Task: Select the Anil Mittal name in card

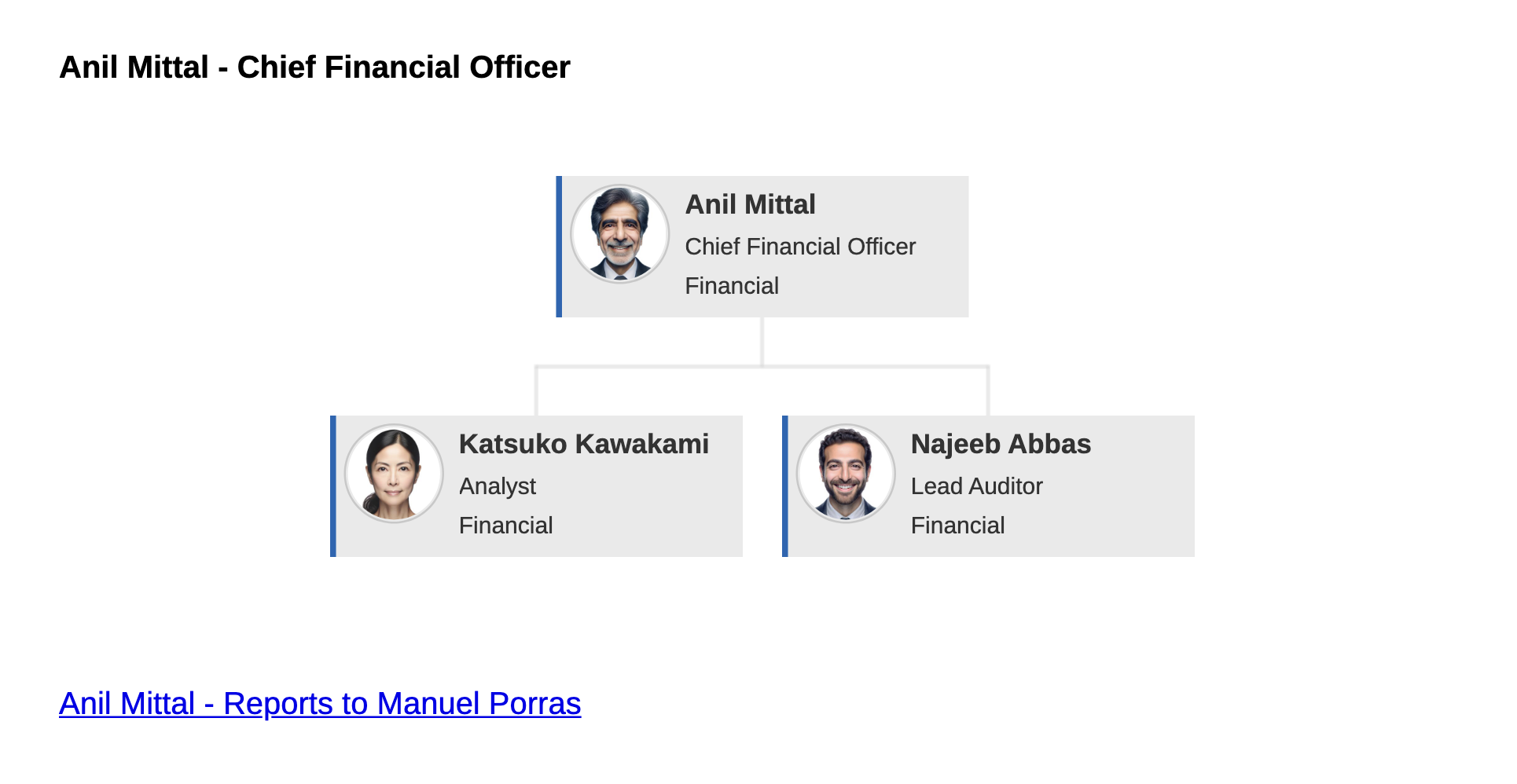Action: point(750,204)
